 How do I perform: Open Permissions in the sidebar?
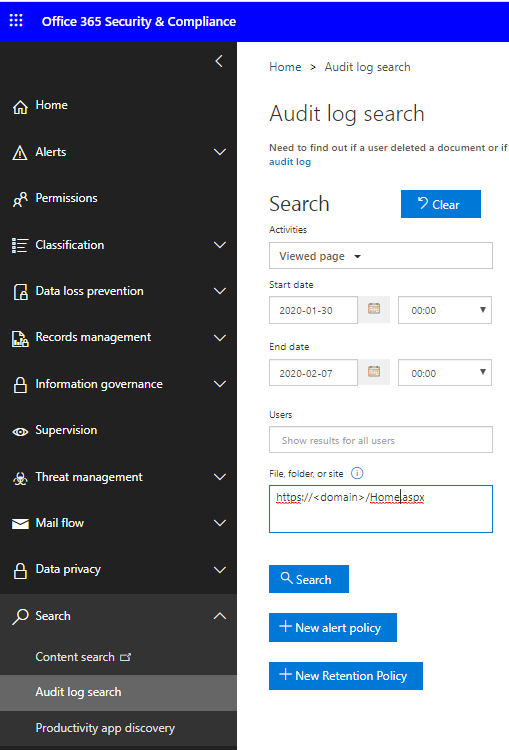point(66,198)
